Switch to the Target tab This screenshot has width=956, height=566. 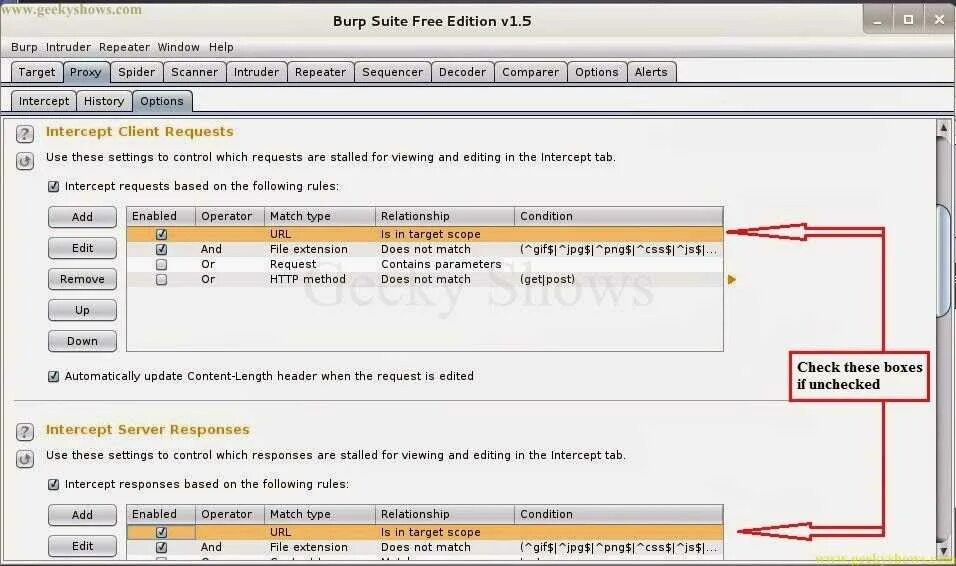click(x=37, y=72)
